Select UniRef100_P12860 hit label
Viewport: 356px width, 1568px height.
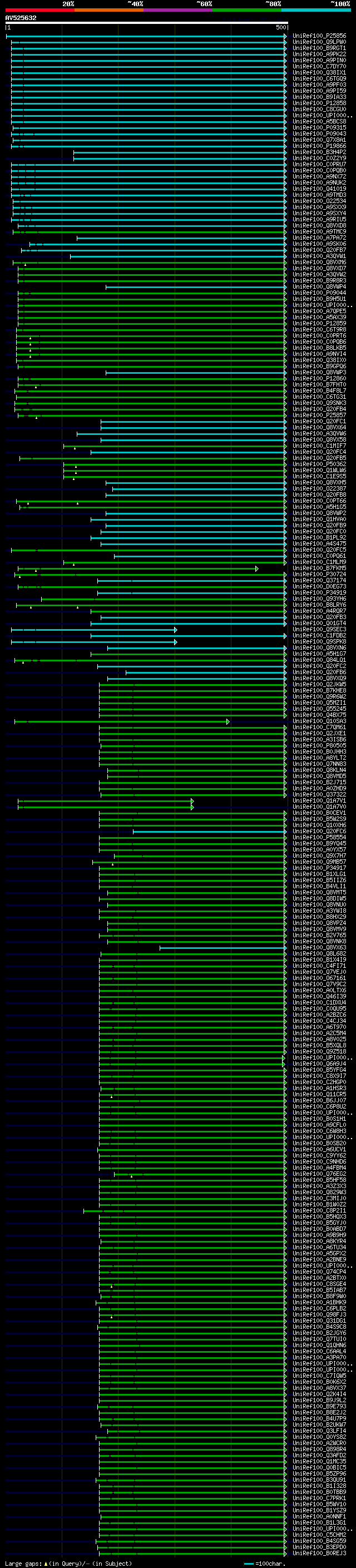point(319,379)
